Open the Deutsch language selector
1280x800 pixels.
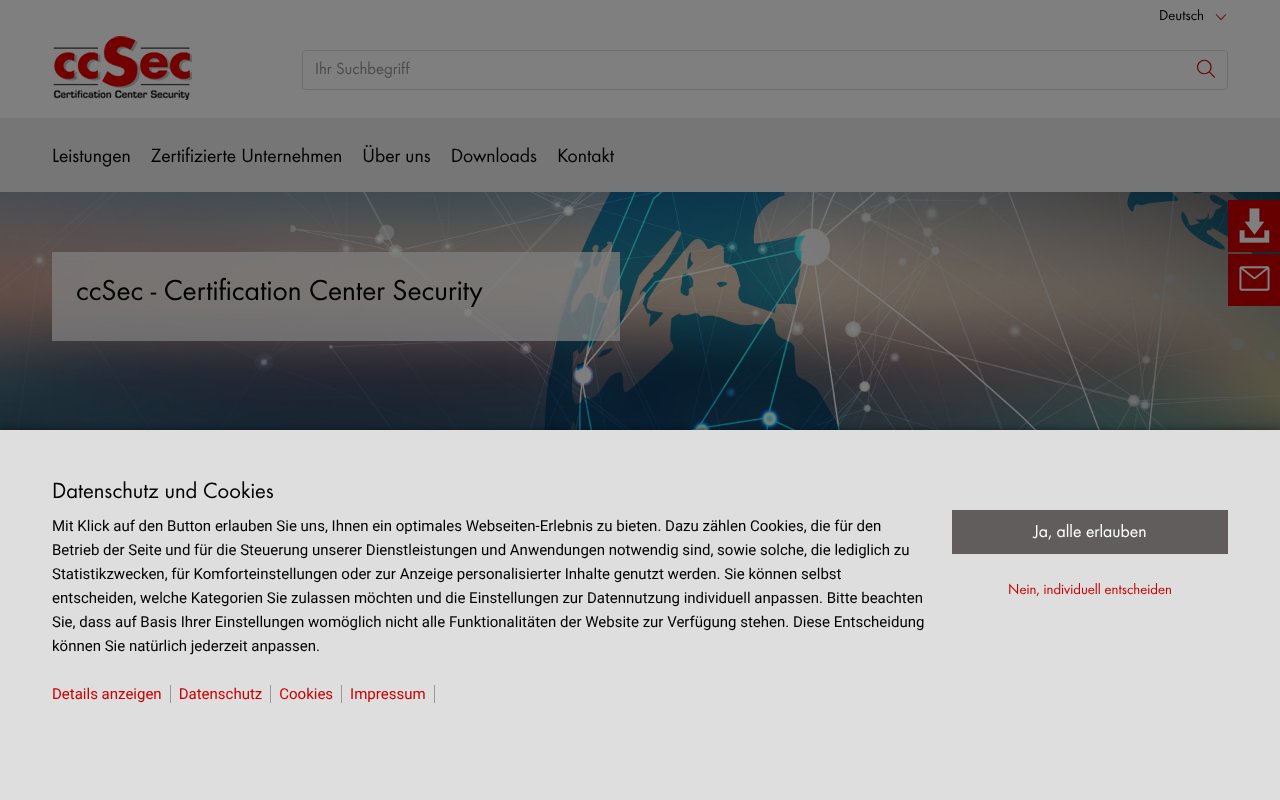(1181, 15)
